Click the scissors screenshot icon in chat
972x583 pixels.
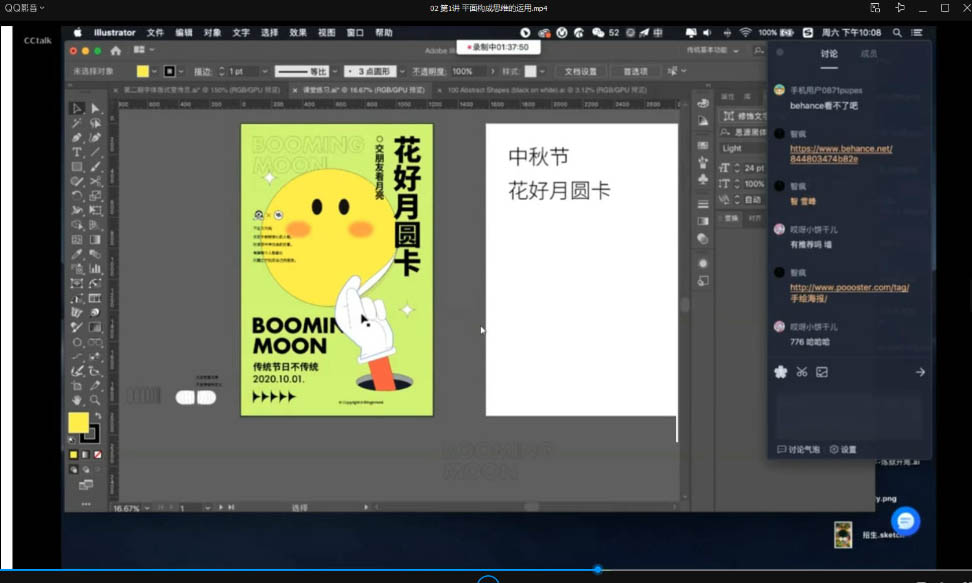point(802,372)
